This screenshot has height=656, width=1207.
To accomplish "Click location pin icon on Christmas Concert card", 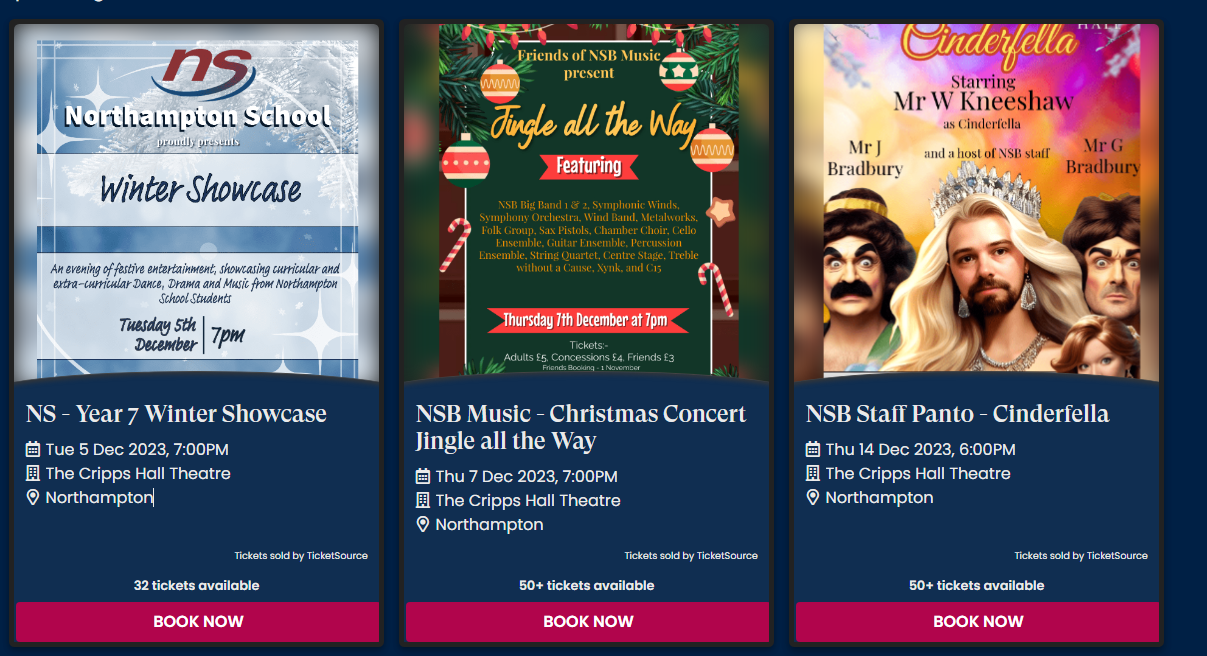I will [423, 525].
